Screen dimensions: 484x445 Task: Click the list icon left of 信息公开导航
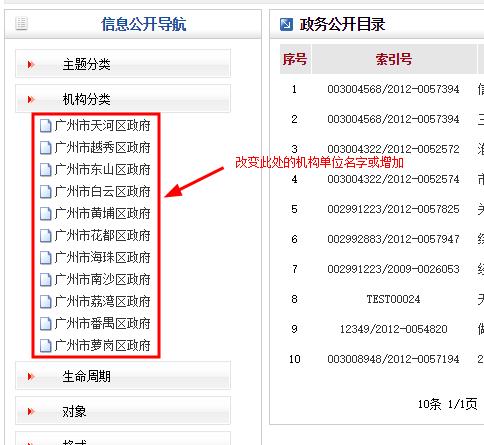tap(22, 24)
